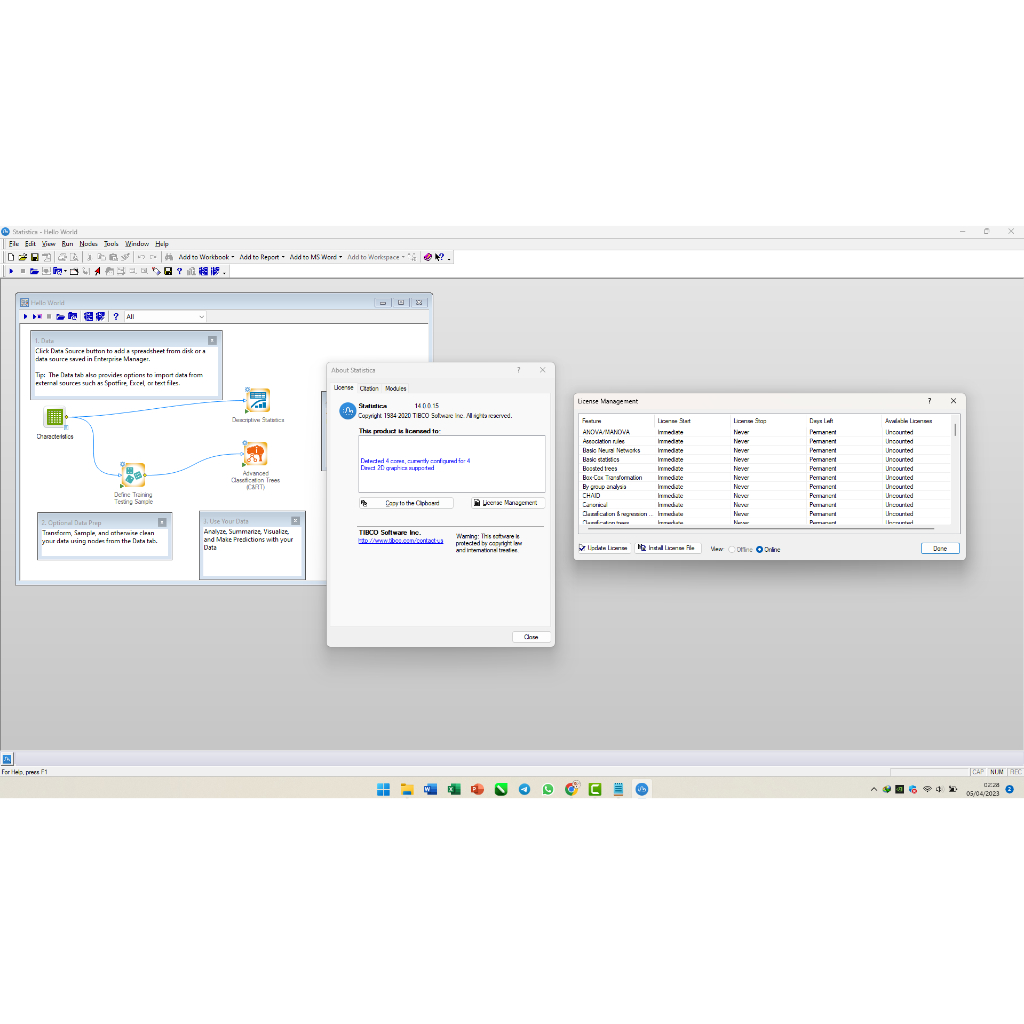Select the Advanced Classification Trees node
Image resolution: width=1024 pixels, height=1024 pixels.
(255, 455)
